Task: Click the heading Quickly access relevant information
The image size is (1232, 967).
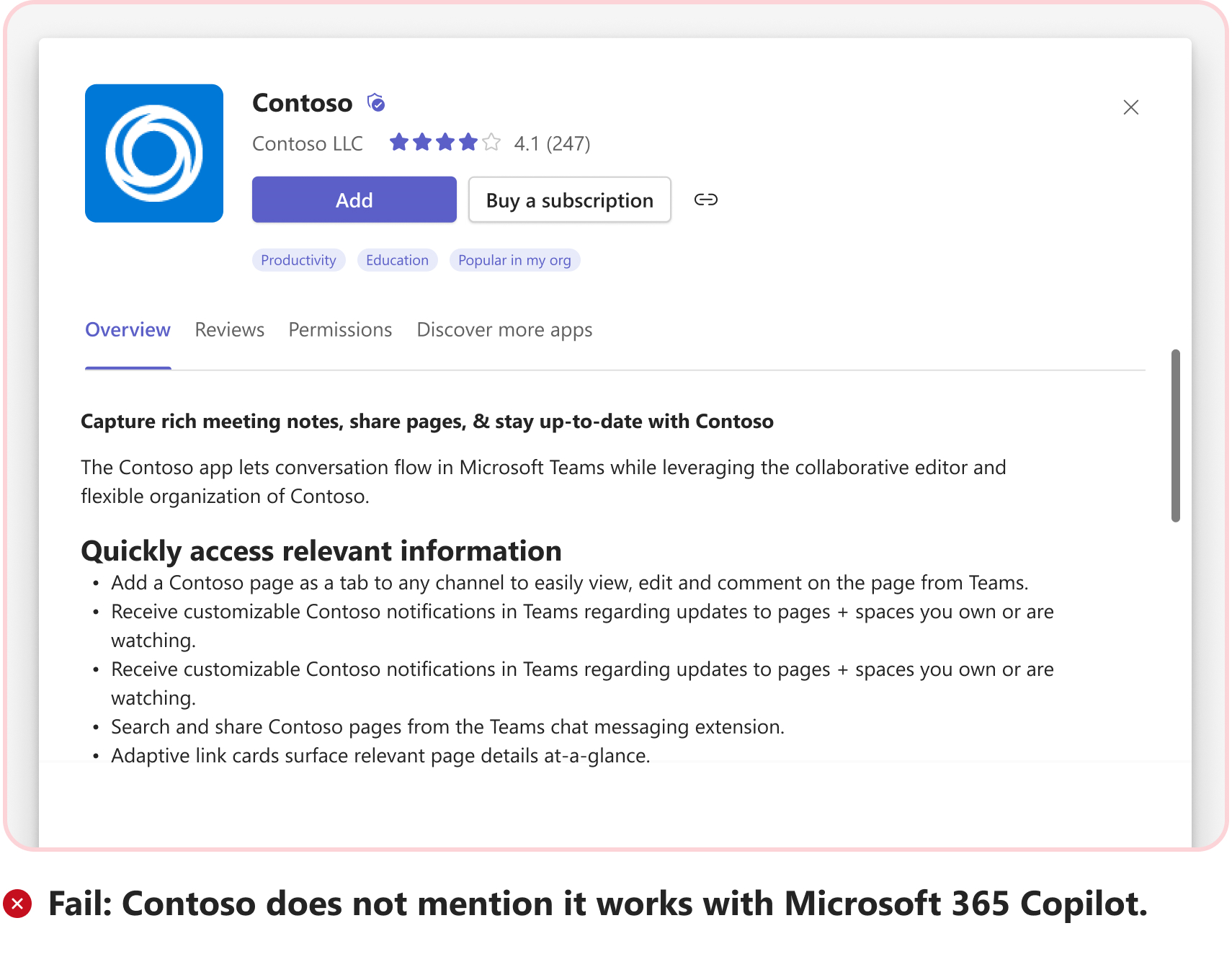Action: pos(321,550)
